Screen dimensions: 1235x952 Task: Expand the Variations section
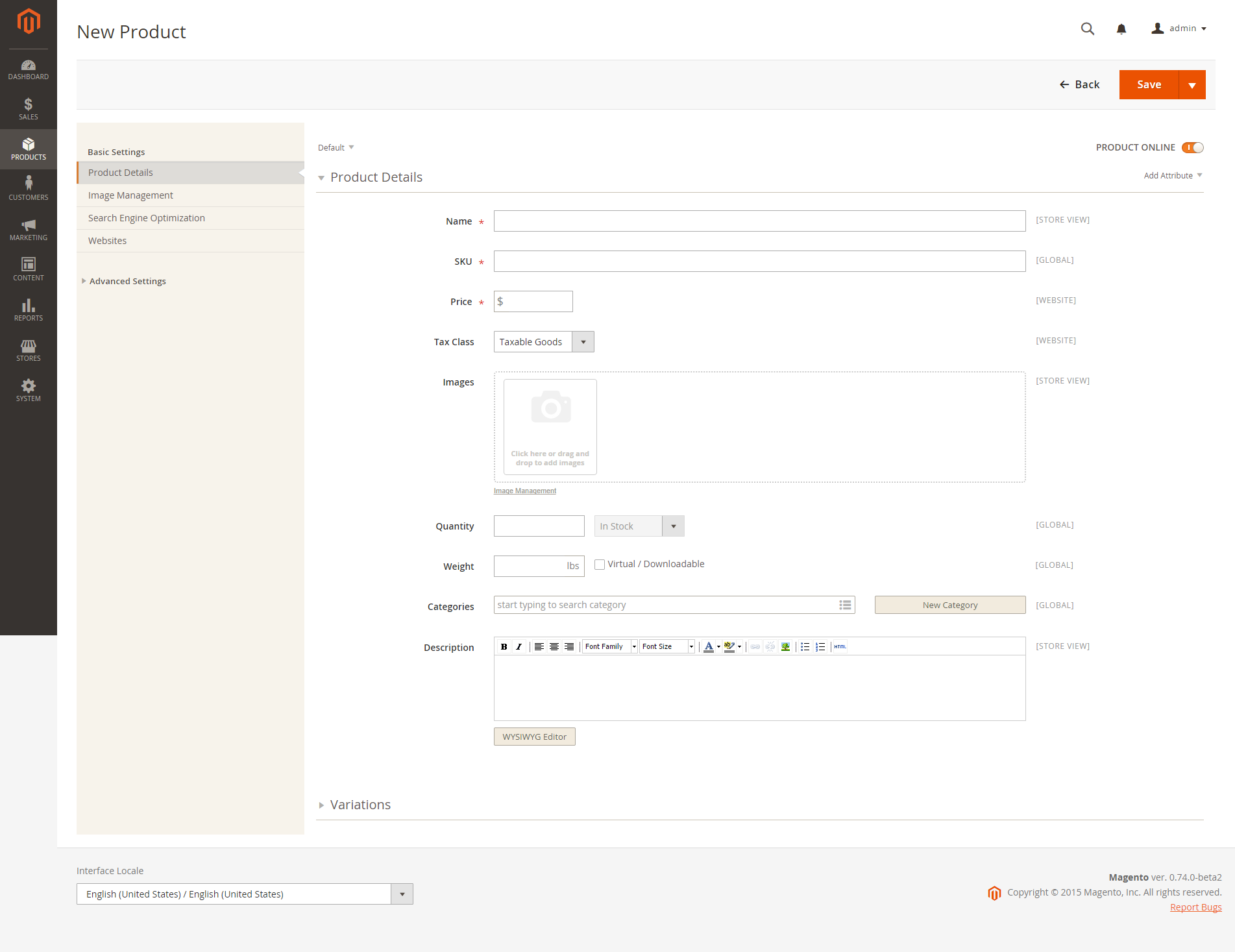[x=355, y=805]
